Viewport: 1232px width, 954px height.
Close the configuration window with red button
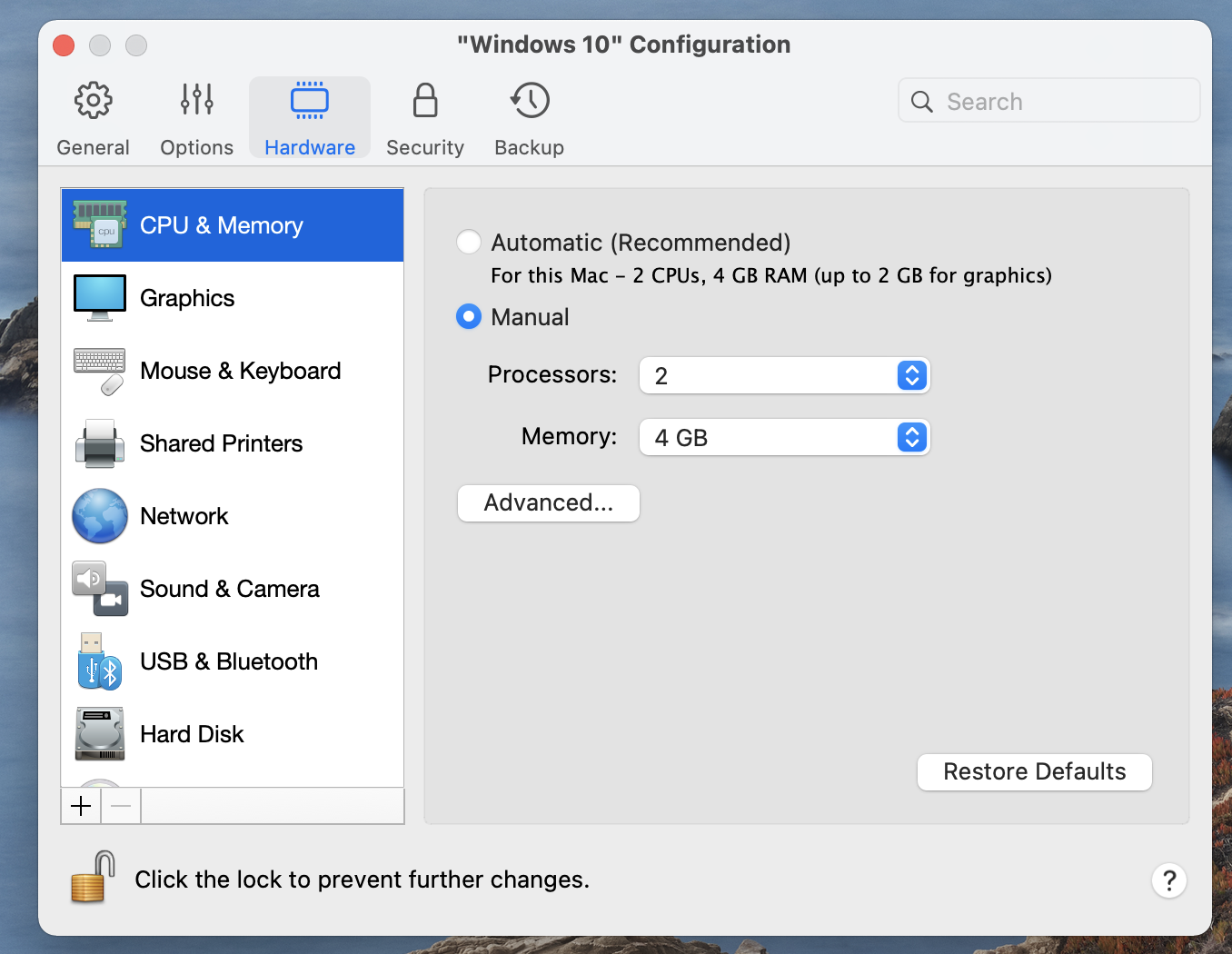pyautogui.click(x=64, y=45)
